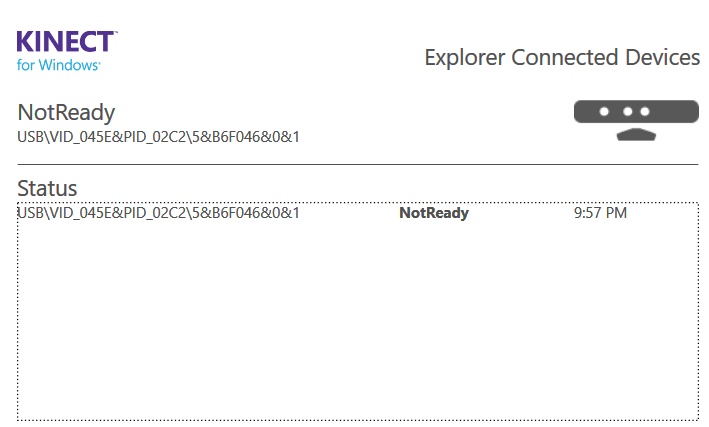Select the large NotReady sensor heading

[x=66, y=112]
